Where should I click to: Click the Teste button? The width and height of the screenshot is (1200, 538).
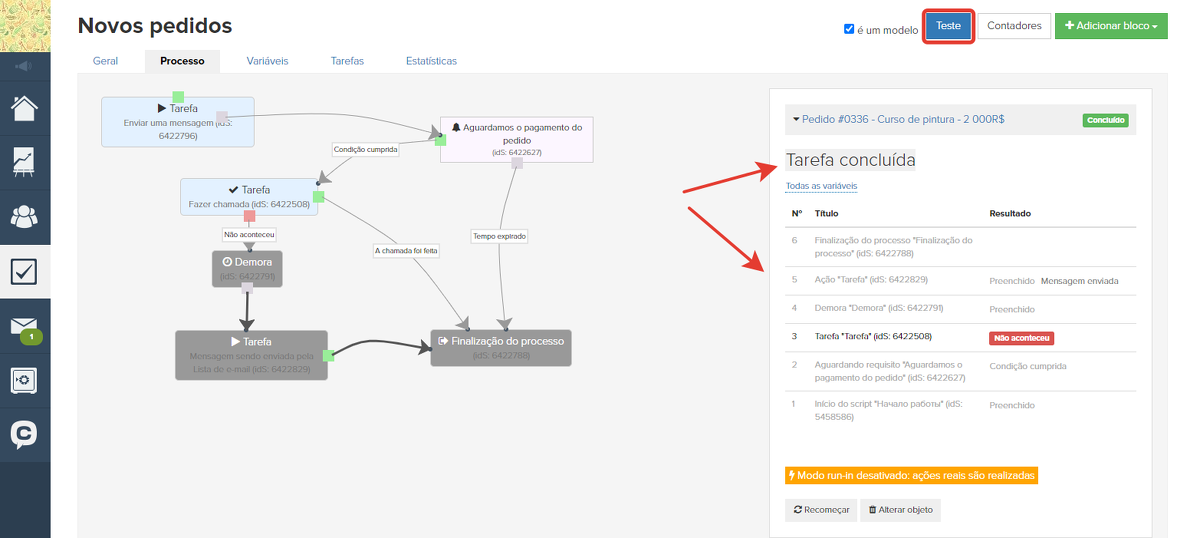point(948,26)
